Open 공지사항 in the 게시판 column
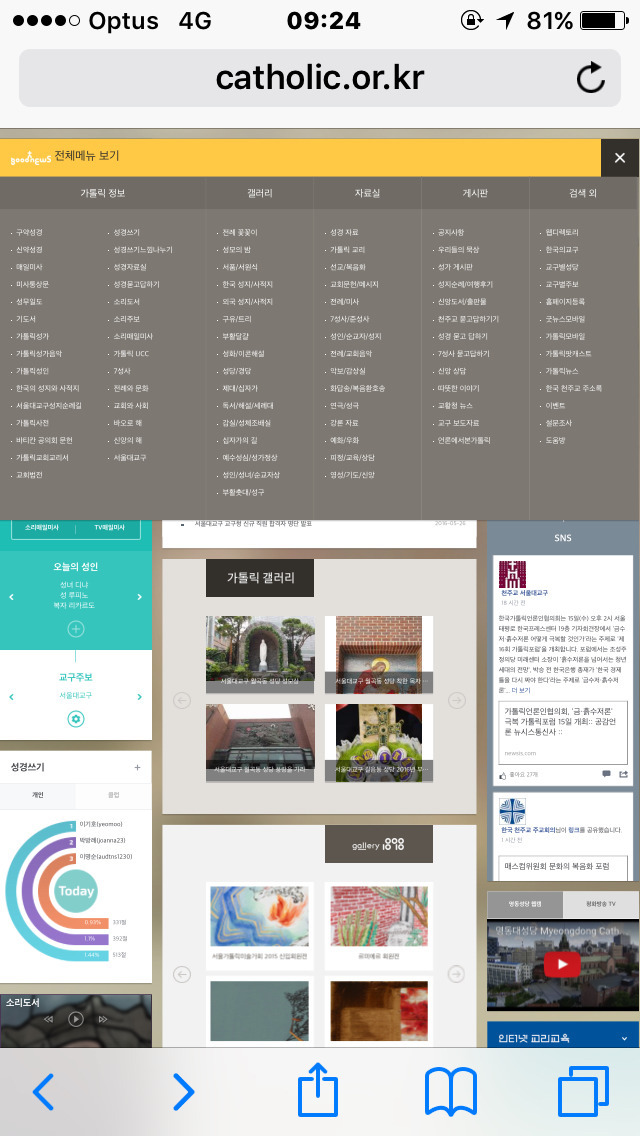 [450, 233]
